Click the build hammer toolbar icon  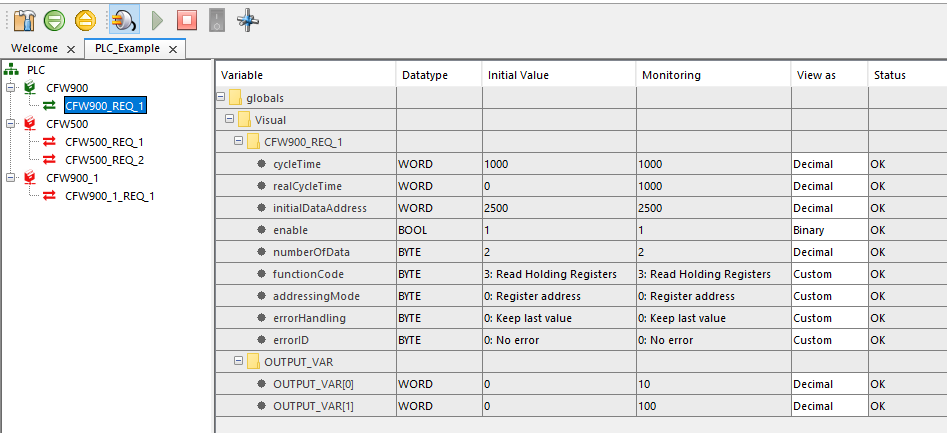pyautogui.click(x=26, y=19)
